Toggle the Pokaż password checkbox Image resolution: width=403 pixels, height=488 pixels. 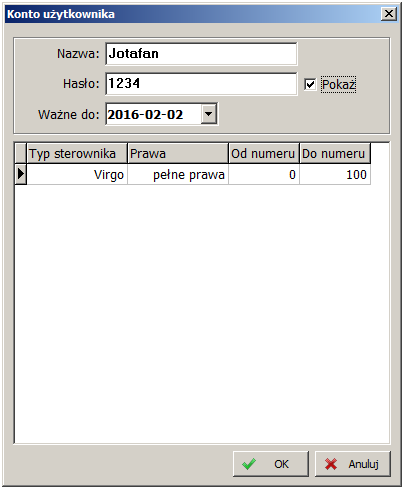tap(310, 84)
